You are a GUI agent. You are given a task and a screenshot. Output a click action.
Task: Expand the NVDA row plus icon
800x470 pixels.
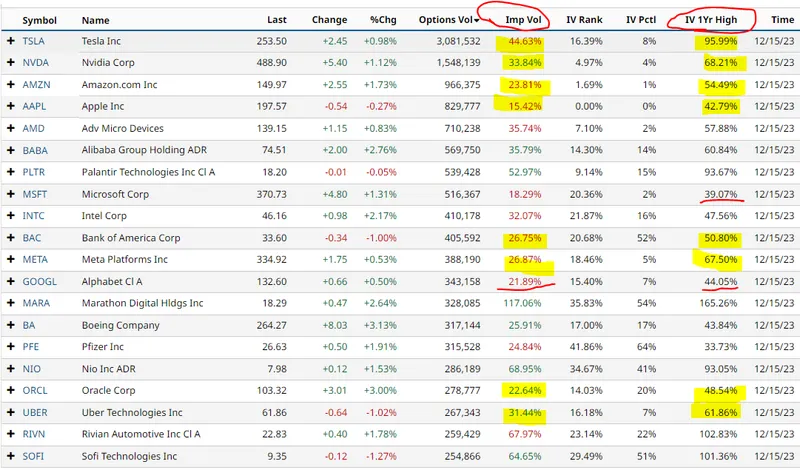[11, 62]
